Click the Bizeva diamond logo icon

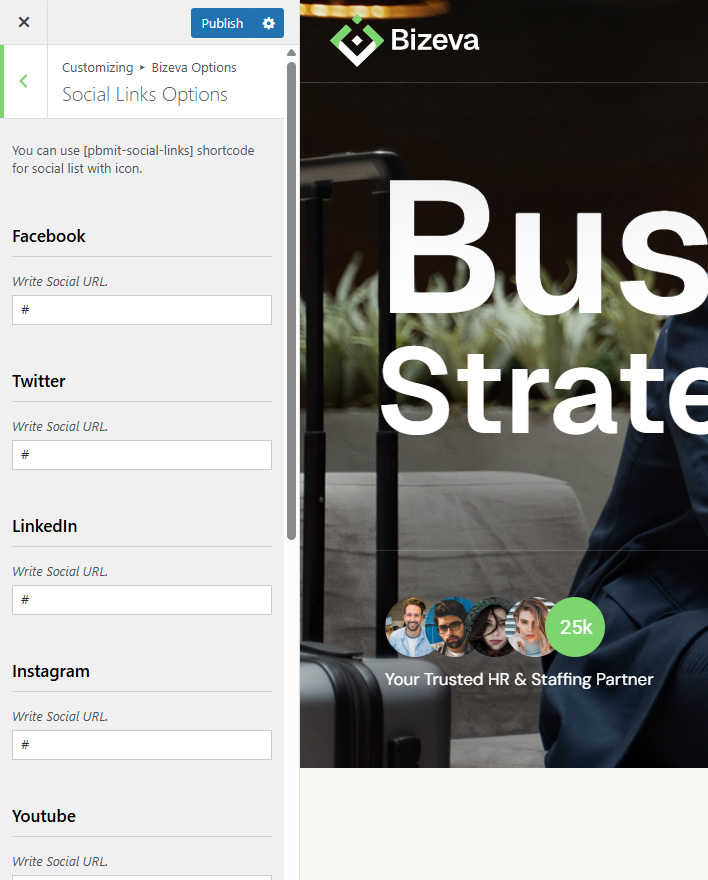357,40
